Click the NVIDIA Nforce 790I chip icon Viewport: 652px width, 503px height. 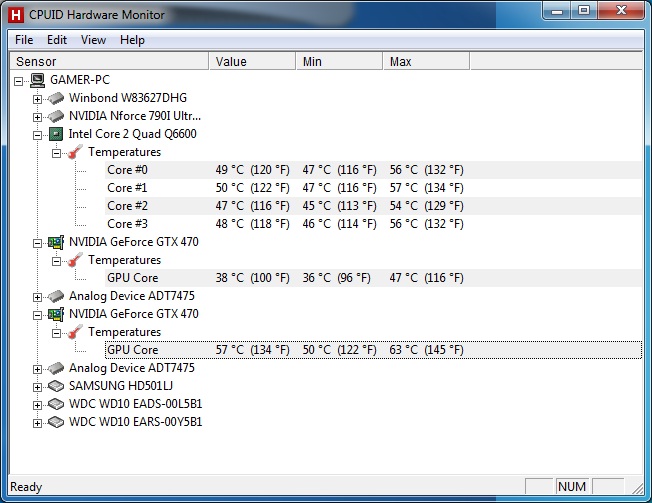tap(56, 116)
